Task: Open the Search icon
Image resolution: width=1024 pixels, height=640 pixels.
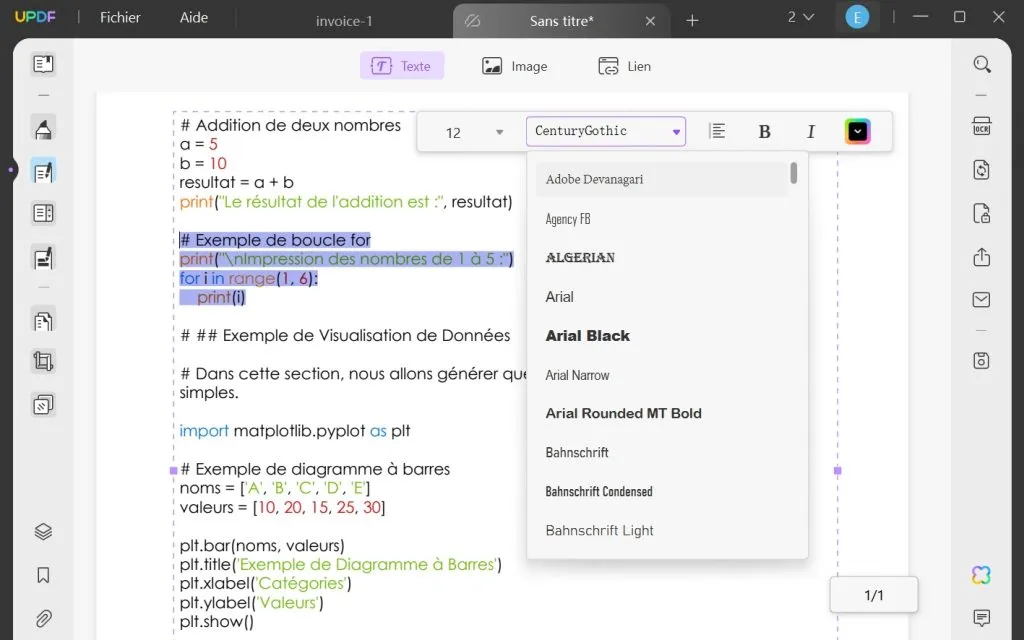Action: [x=981, y=63]
